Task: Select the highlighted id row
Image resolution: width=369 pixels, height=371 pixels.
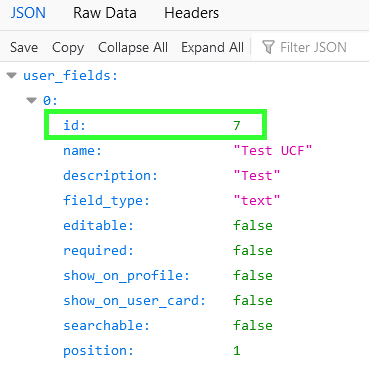Action: (155, 125)
